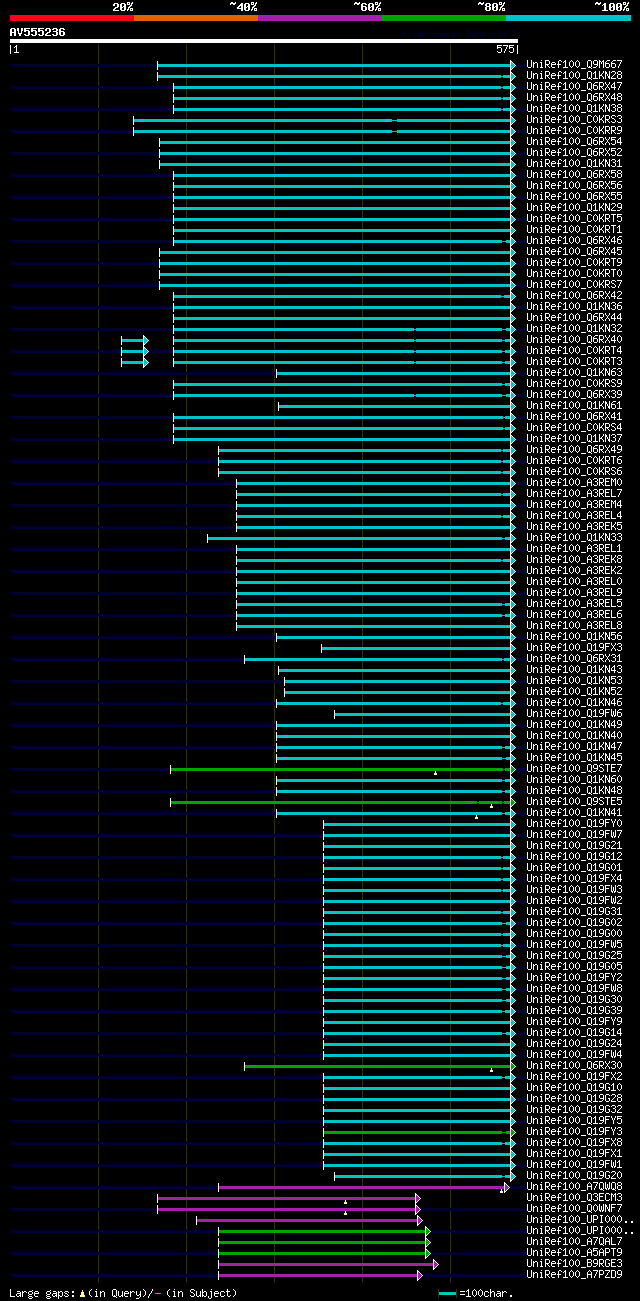Screen dimensions: 640x1301
Task: Click the purple ~60% identity legend bar
Action: (x=320, y=18)
